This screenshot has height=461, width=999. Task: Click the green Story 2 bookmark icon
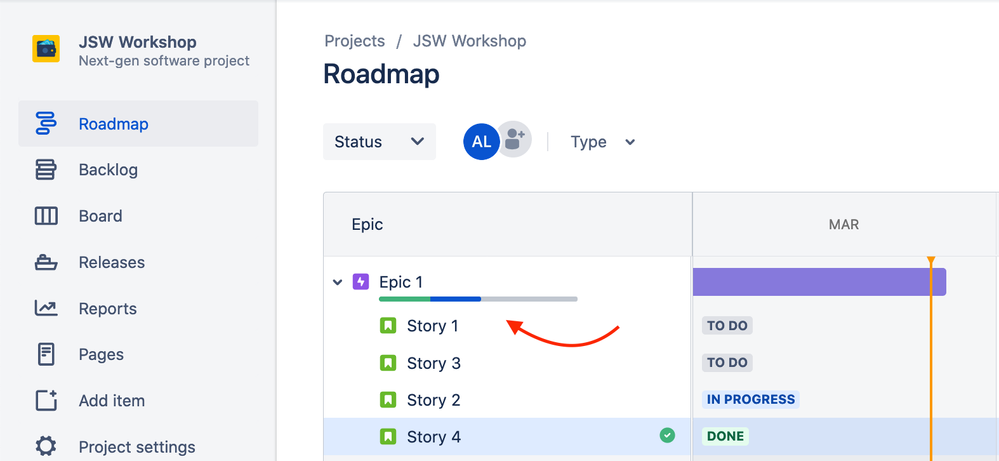pyautogui.click(x=388, y=400)
